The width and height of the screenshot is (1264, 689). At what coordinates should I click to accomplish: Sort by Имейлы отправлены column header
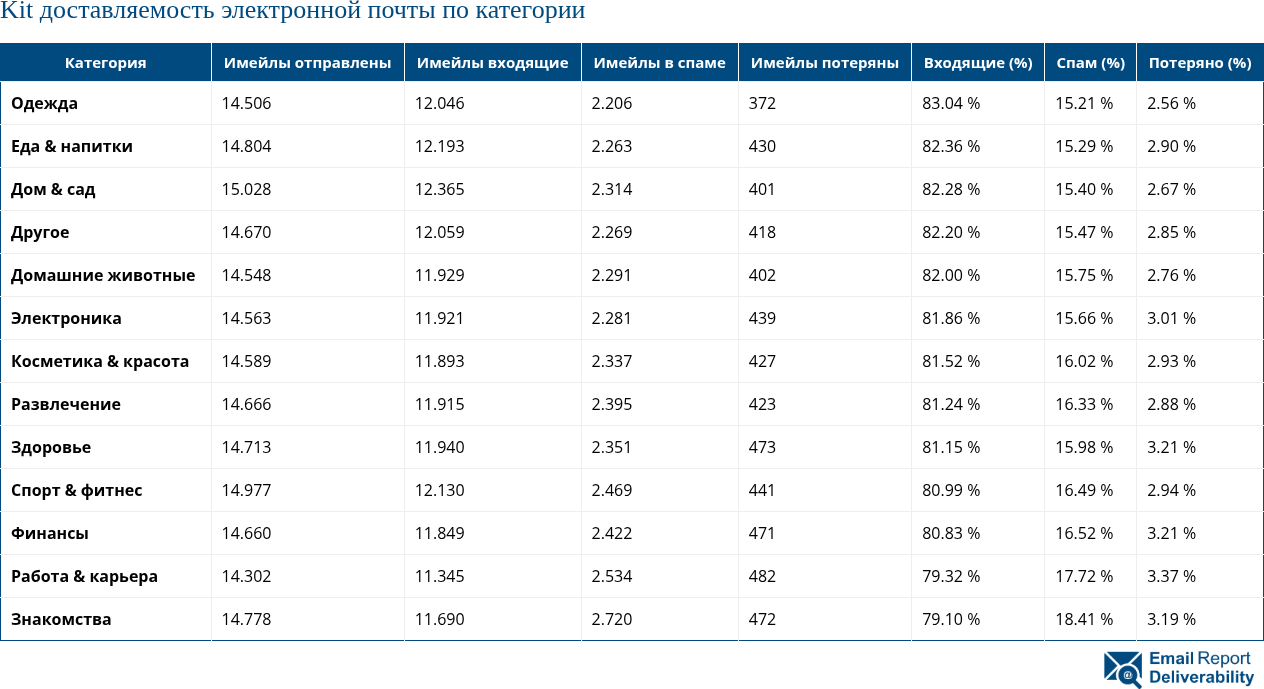pyautogui.click(x=307, y=62)
